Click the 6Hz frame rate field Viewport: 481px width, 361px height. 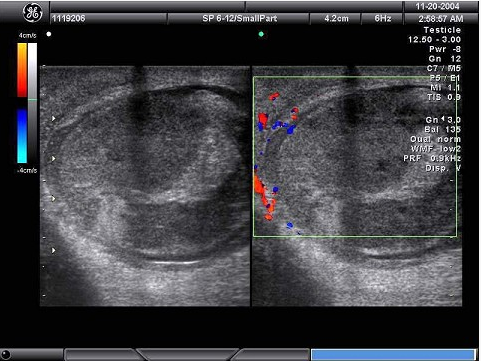[382, 18]
